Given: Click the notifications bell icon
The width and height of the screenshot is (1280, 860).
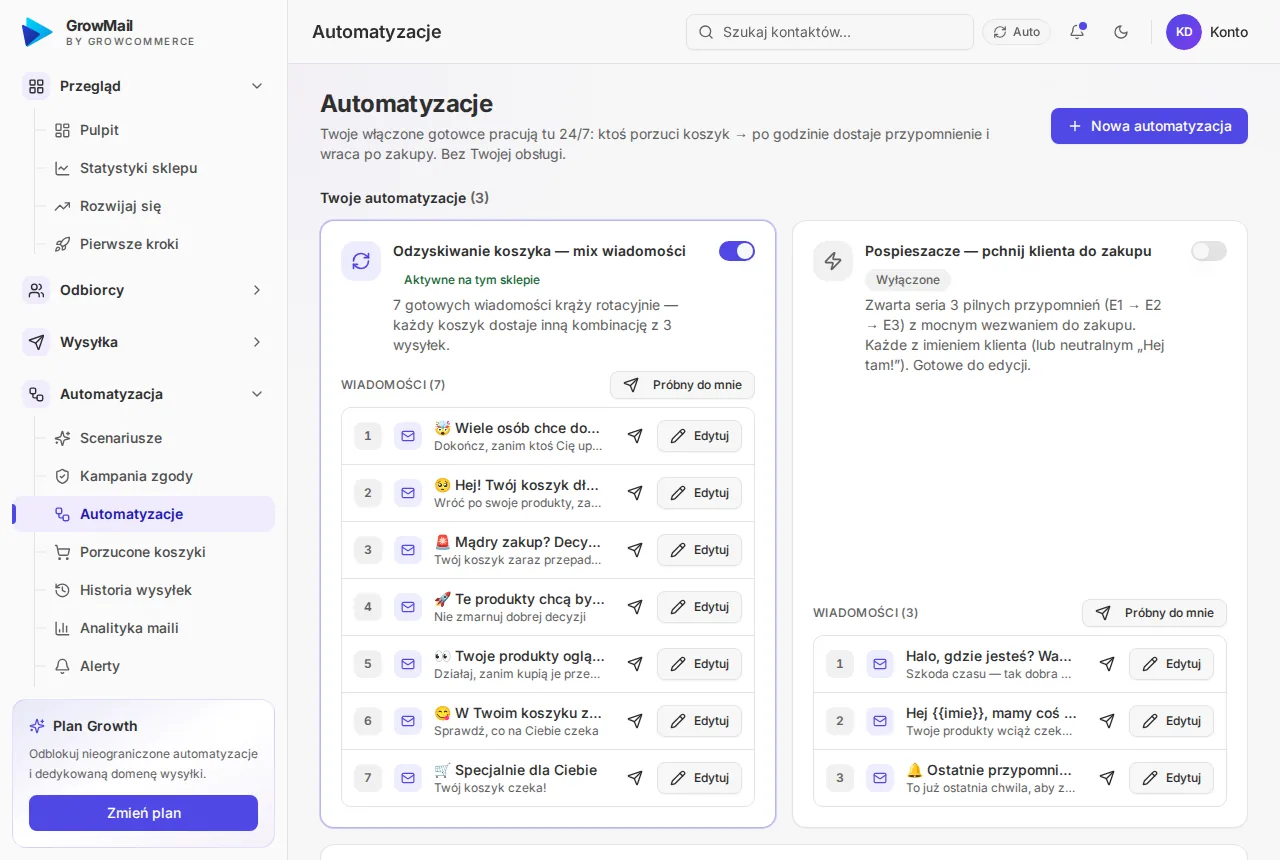Looking at the screenshot, I should click(1077, 32).
